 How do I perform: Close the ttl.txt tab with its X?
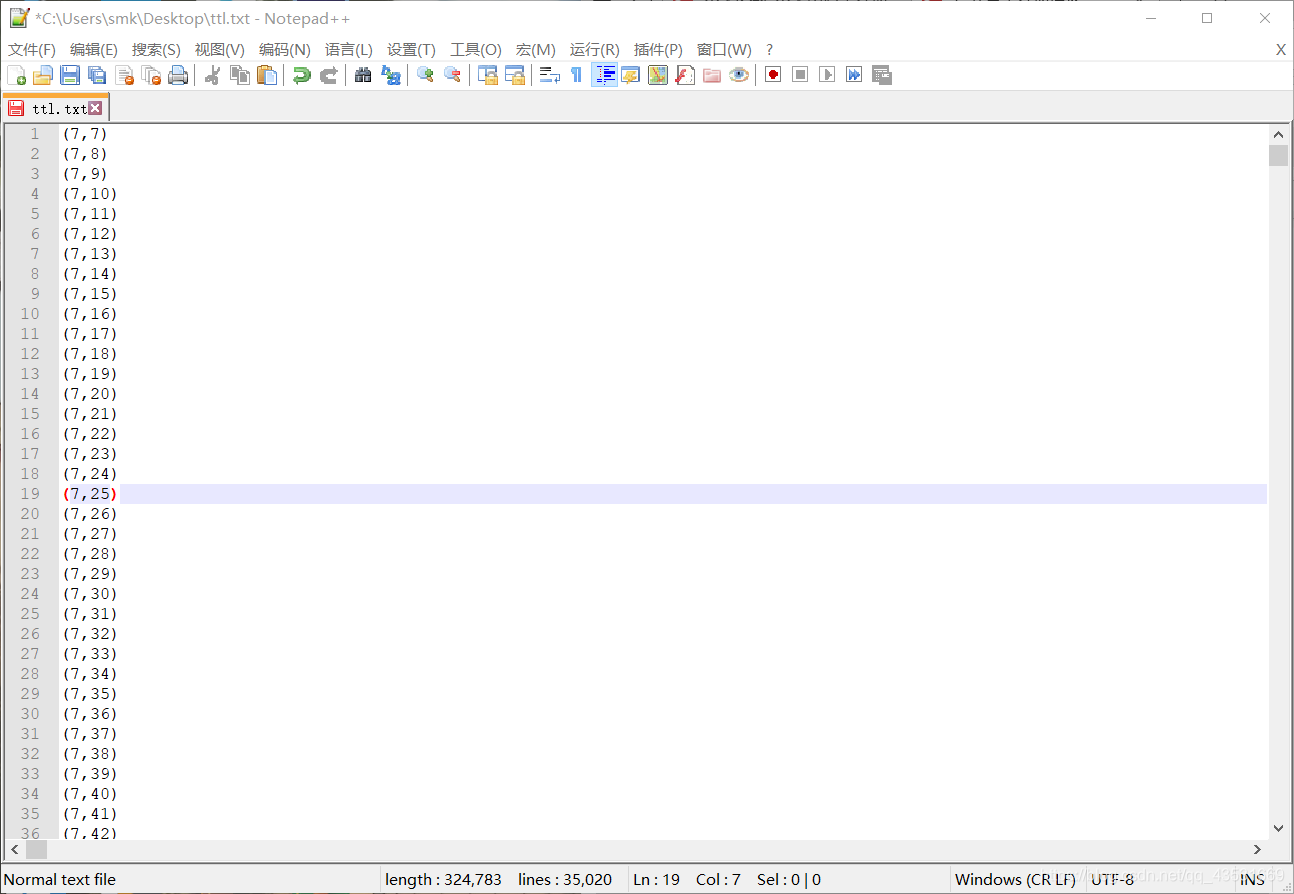[x=95, y=108]
